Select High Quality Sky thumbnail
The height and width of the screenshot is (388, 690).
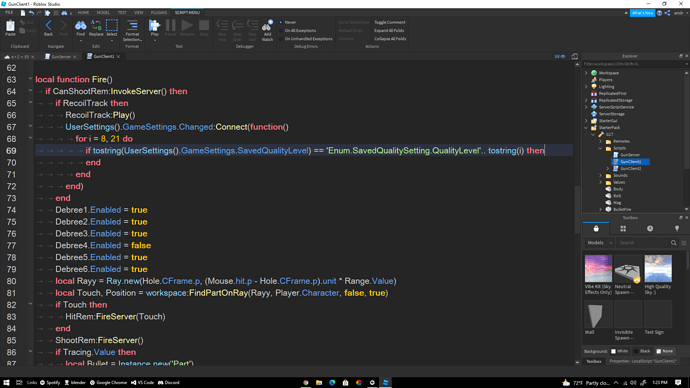[x=658, y=268]
